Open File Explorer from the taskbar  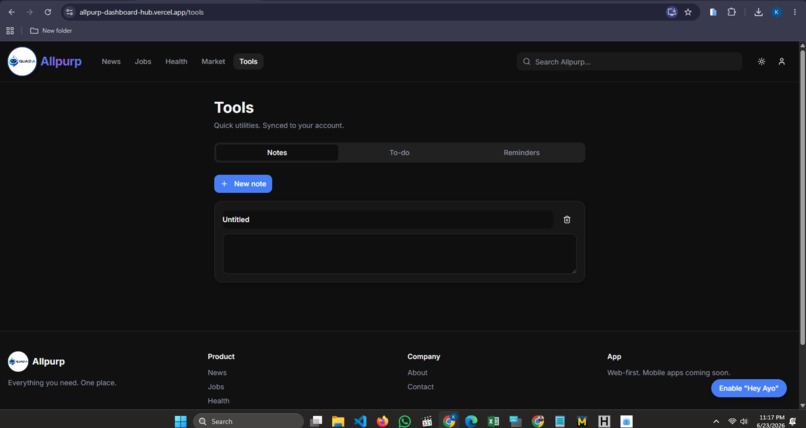click(338, 421)
